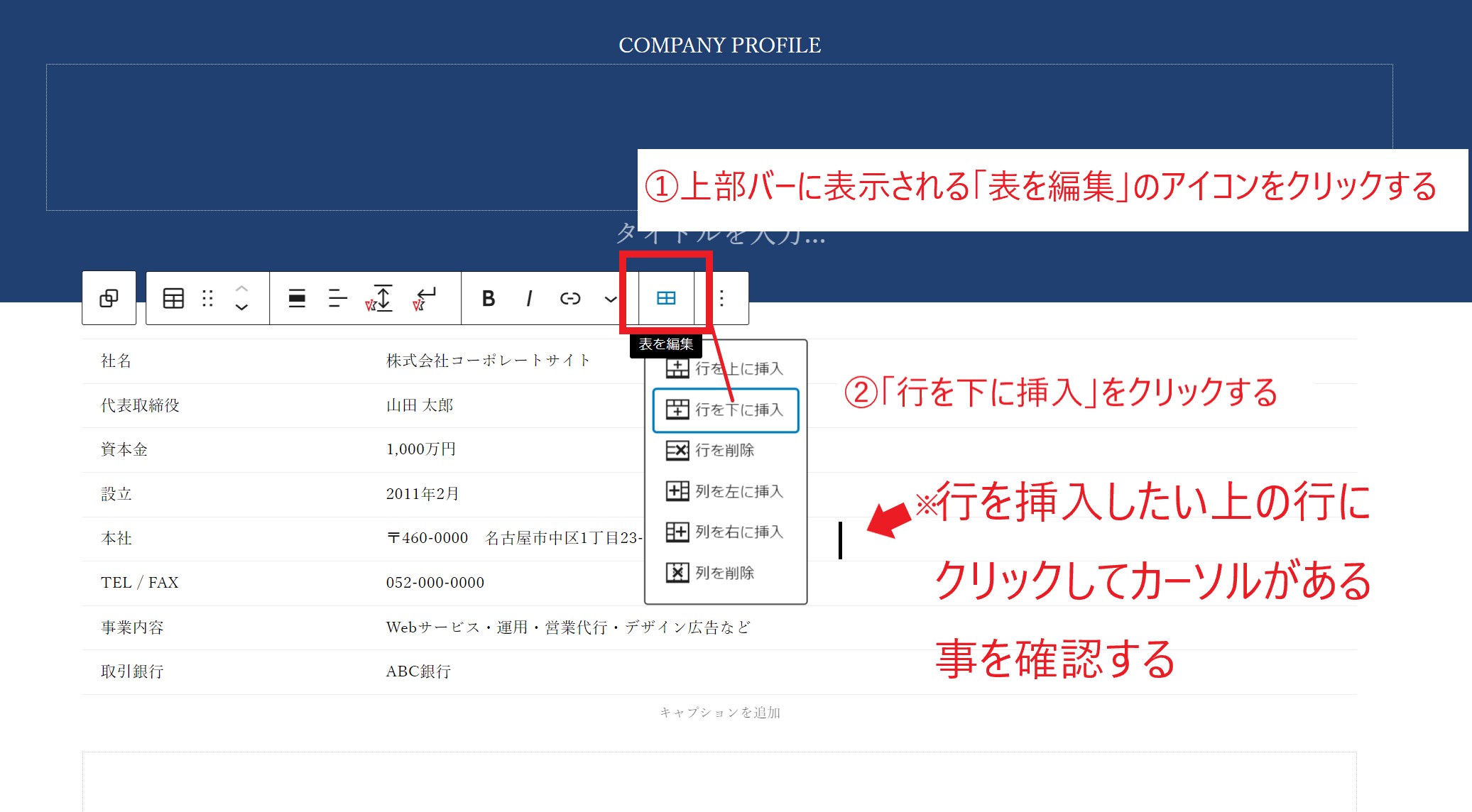The width and height of the screenshot is (1472, 812).
Task: Click the table block type icon
Action: pyautogui.click(x=173, y=298)
